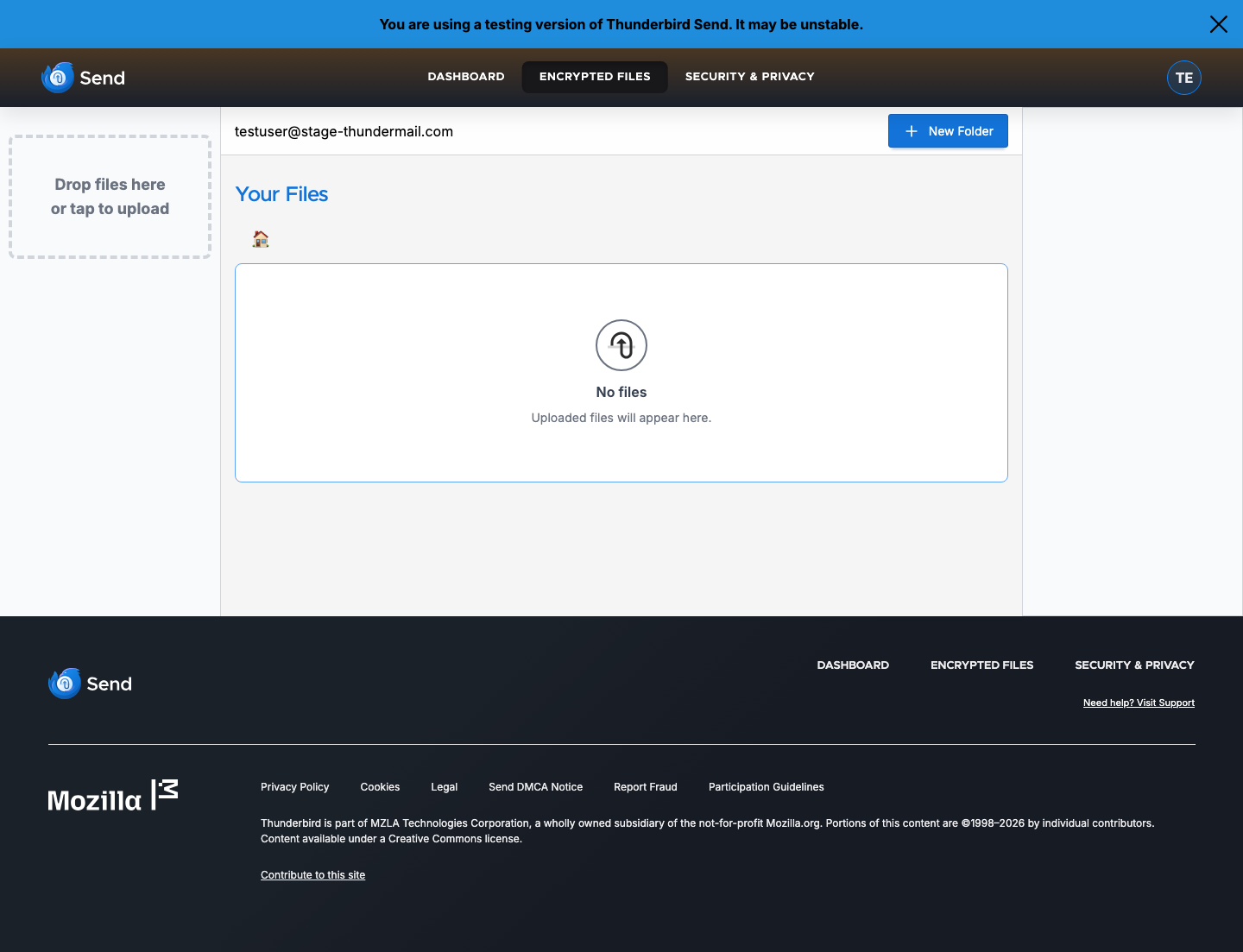The height and width of the screenshot is (952, 1243).
Task: Open the Cookies link
Action: tap(380, 787)
